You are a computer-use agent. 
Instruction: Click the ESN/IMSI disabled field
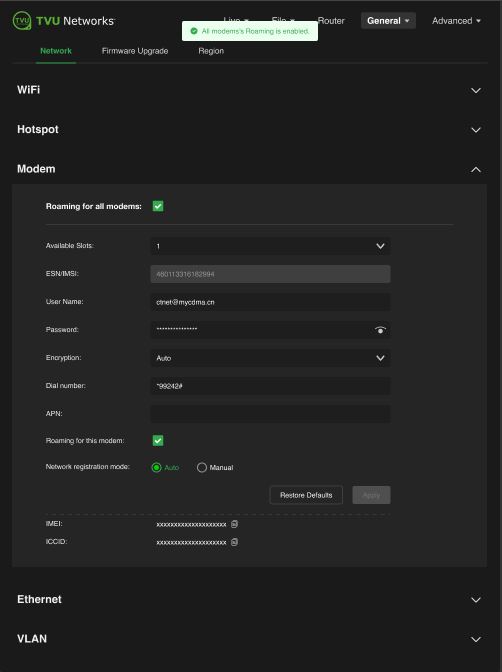click(270, 274)
